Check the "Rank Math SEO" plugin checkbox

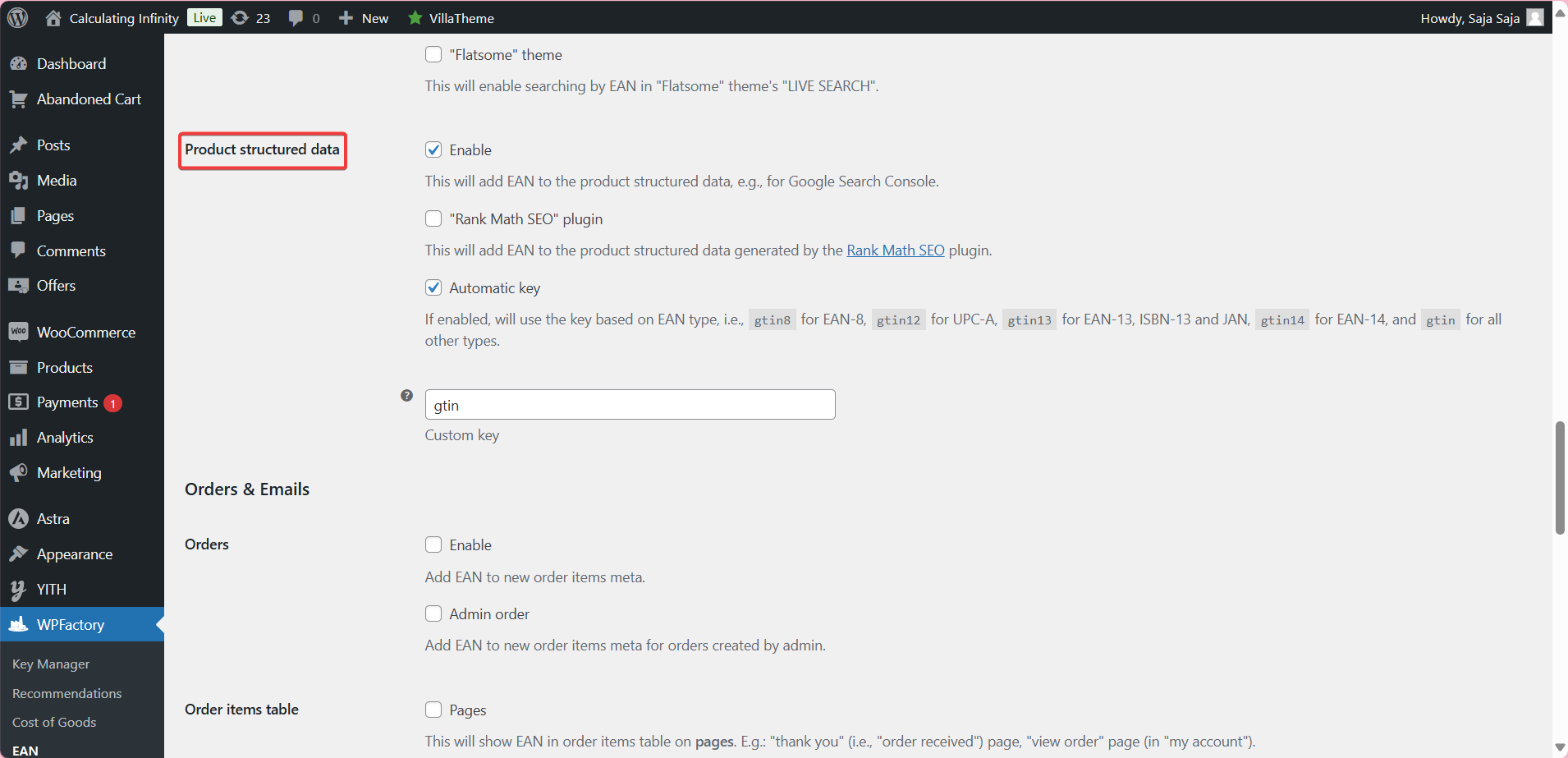tap(433, 218)
